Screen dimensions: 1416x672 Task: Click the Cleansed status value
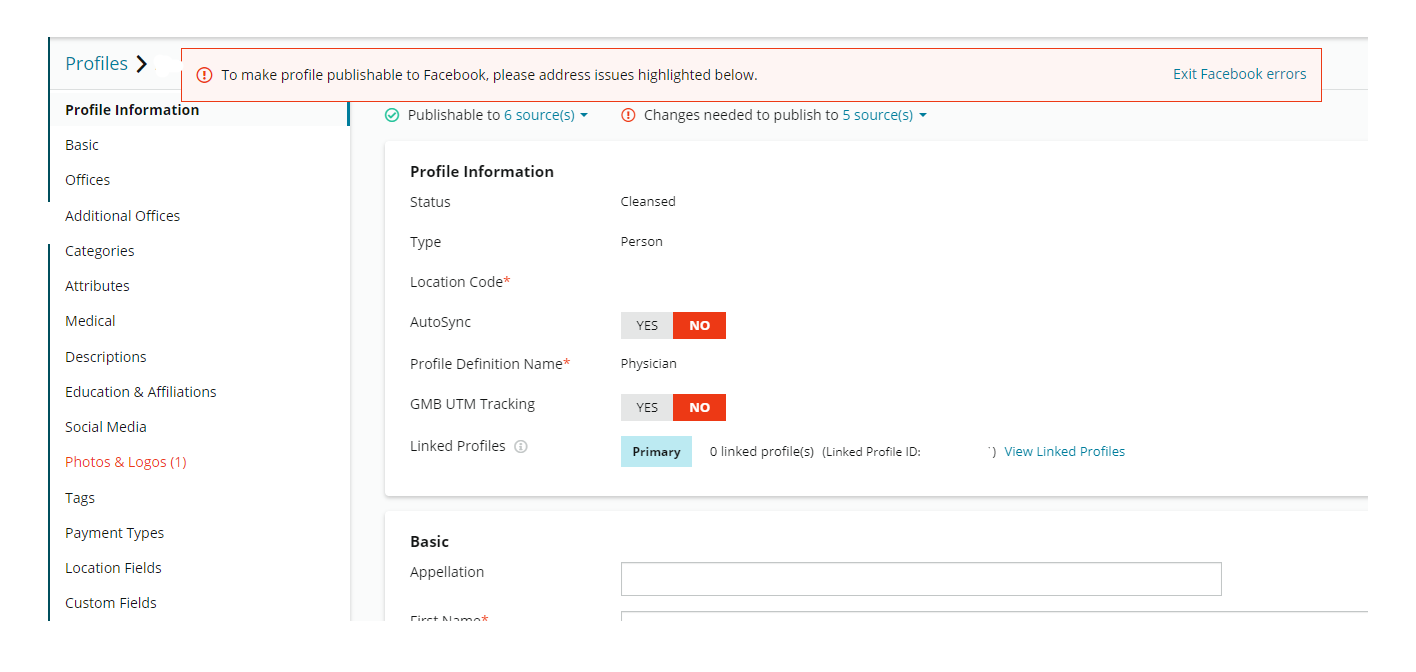(648, 202)
